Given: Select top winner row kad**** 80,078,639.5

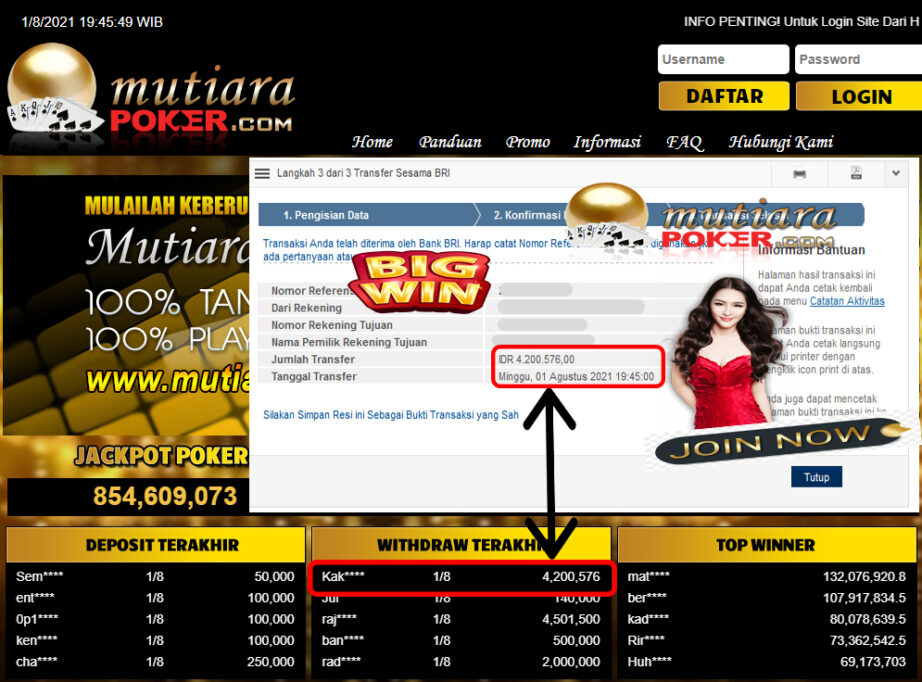Looking at the screenshot, I should coord(767,619).
